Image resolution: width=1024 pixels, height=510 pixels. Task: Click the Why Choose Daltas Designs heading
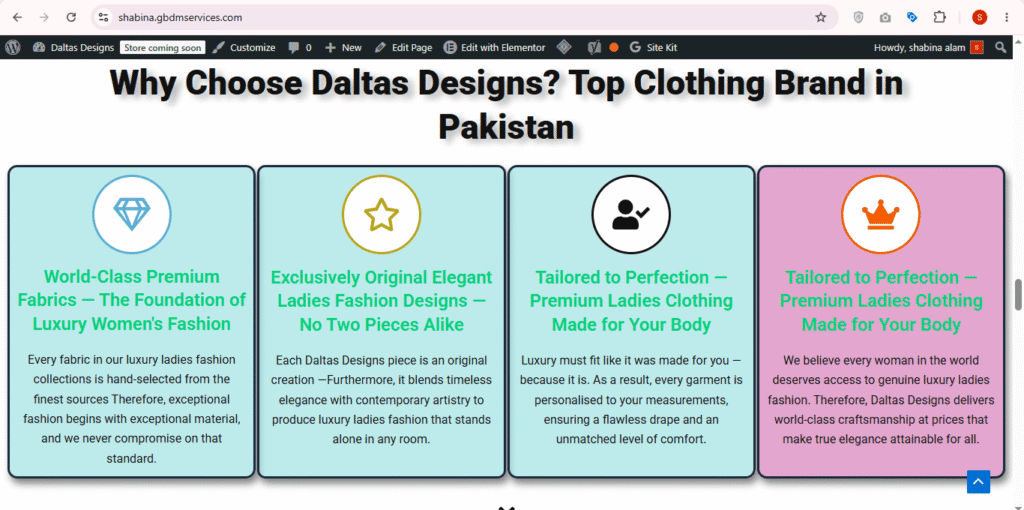pyautogui.click(x=506, y=104)
